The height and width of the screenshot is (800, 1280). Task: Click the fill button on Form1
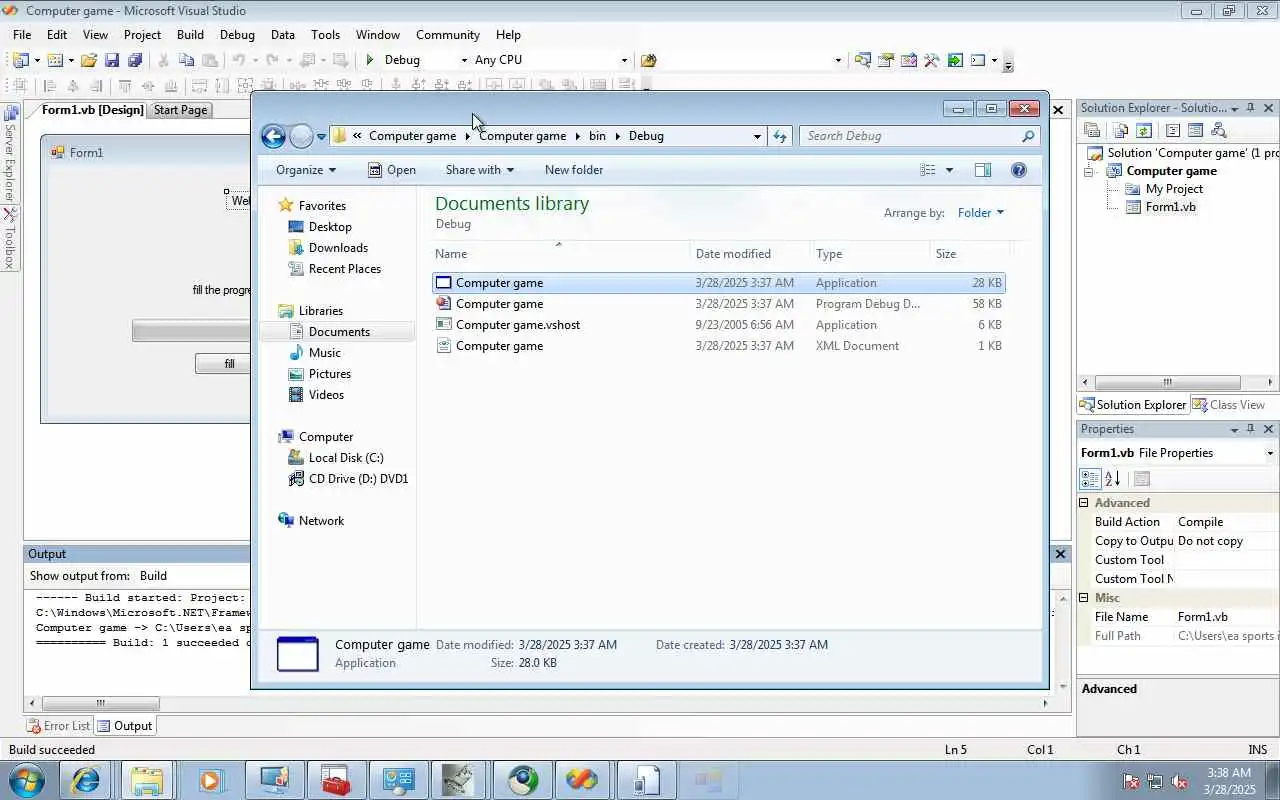(x=224, y=364)
